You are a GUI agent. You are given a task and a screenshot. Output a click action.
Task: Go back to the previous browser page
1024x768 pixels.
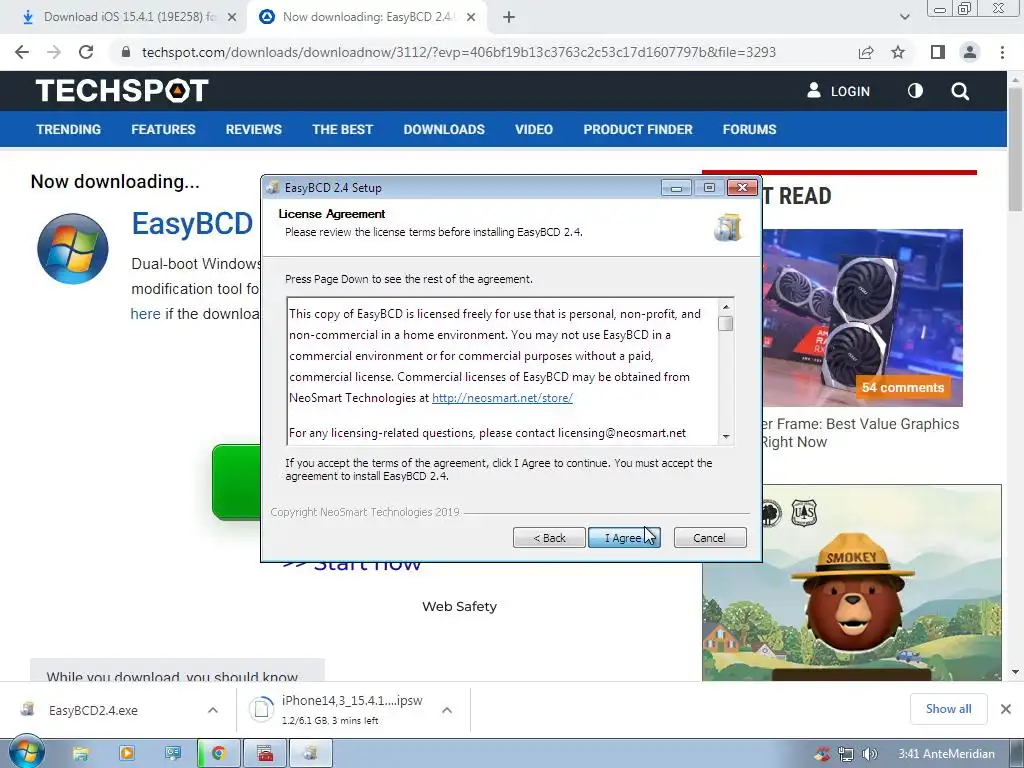tap(22, 52)
